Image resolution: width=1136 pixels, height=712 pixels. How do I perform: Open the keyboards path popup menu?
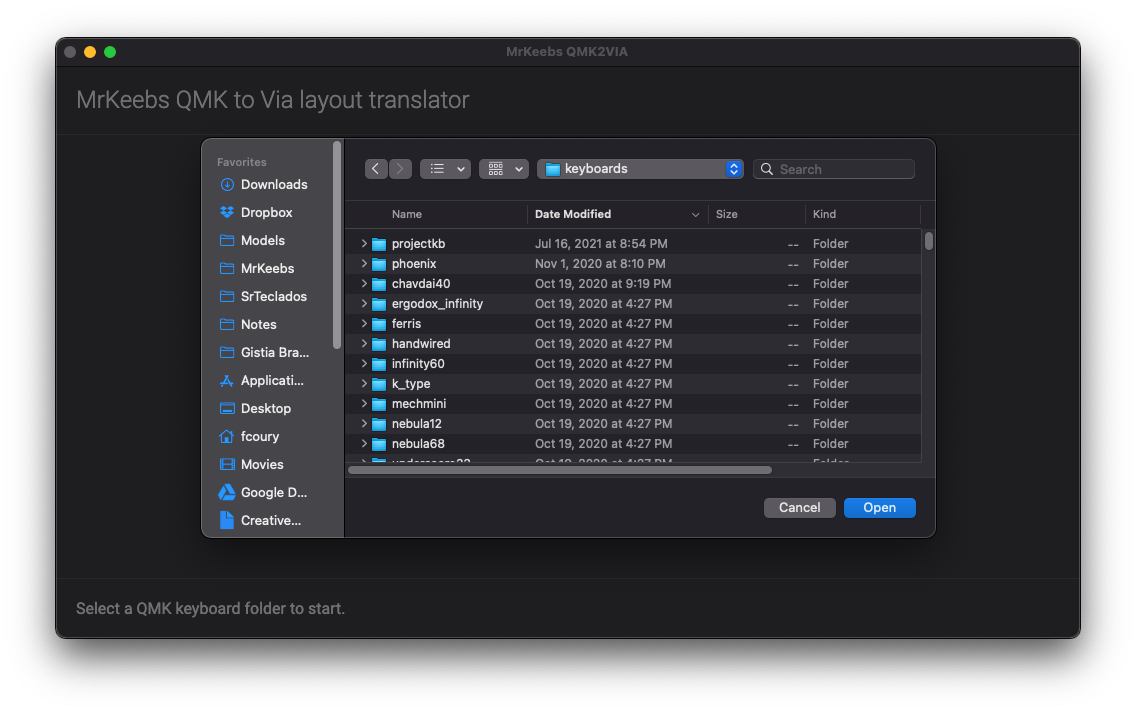[640, 169]
